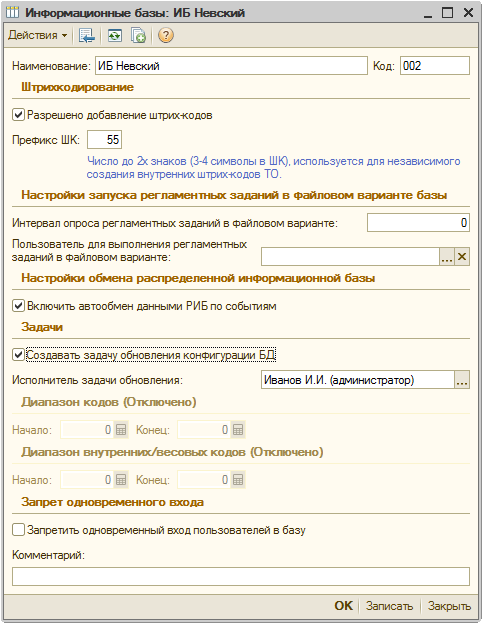Click into the Наименование input field
The image size is (482, 623).
pyautogui.click(x=231, y=66)
